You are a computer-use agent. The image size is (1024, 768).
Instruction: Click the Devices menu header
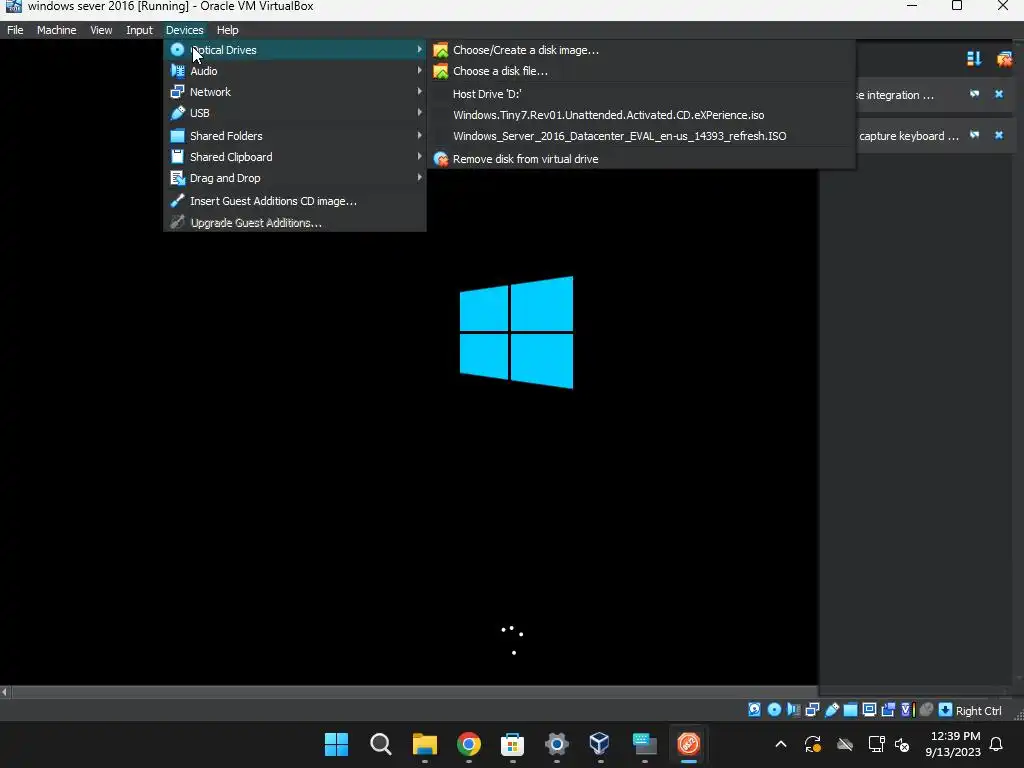point(184,30)
